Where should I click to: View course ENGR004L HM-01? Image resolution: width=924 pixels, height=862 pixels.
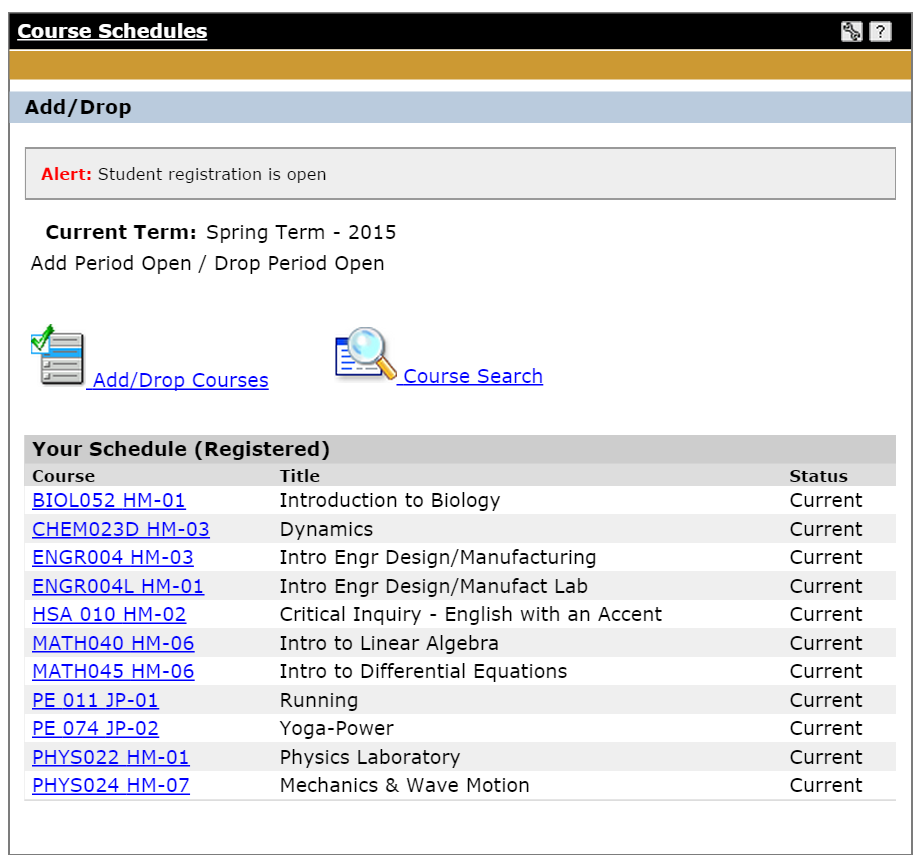118,586
